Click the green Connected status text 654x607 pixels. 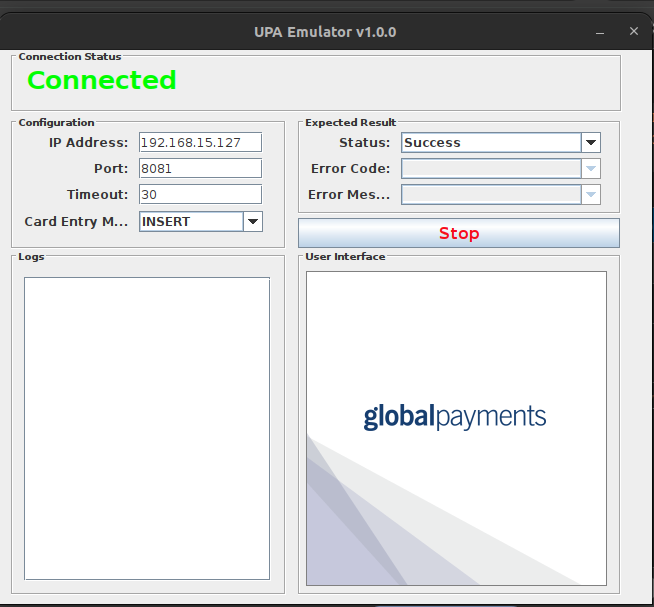click(102, 80)
